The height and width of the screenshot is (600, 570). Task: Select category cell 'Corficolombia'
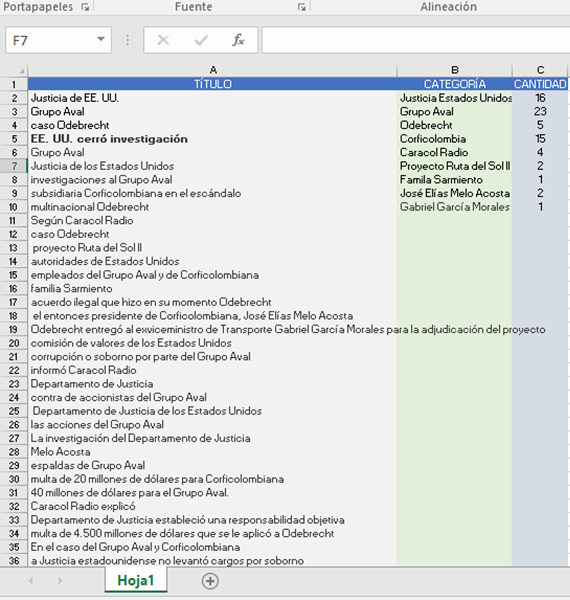tap(454, 139)
